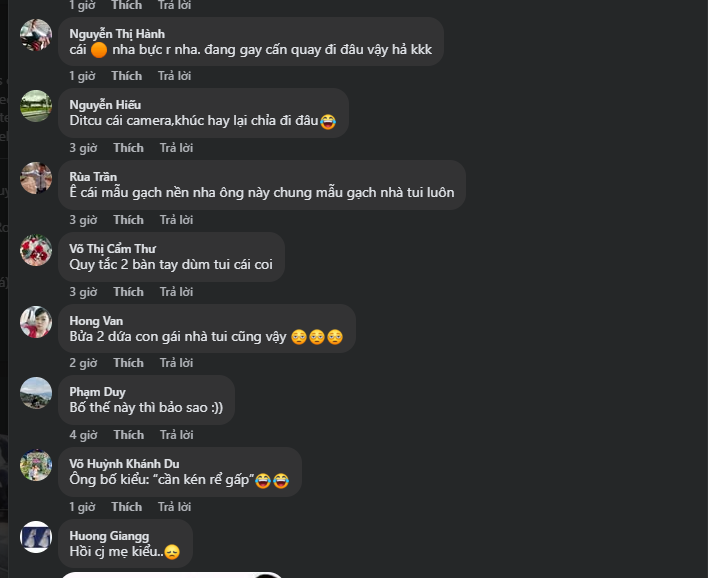Screen dimensions: 708x578
Task: Open the Rùa Trần name link
Action: [93, 177]
